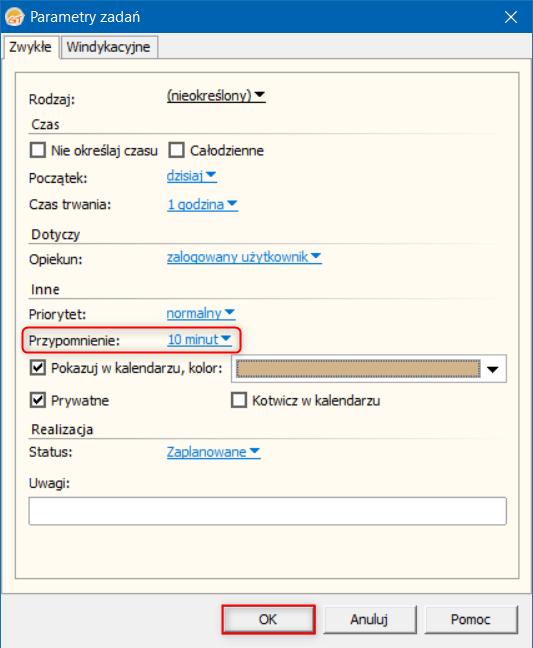
Task: Select the Zwykłe tab
Action: tap(30, 47)
